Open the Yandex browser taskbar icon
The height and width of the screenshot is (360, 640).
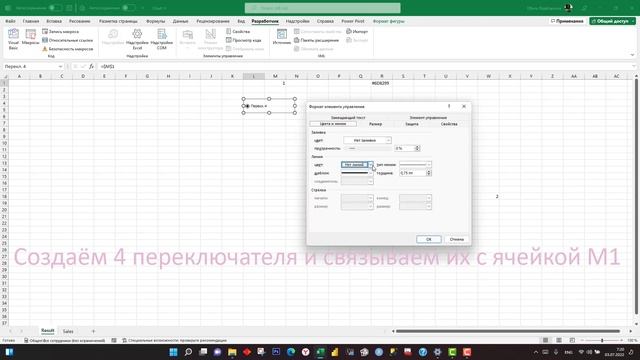306,352
